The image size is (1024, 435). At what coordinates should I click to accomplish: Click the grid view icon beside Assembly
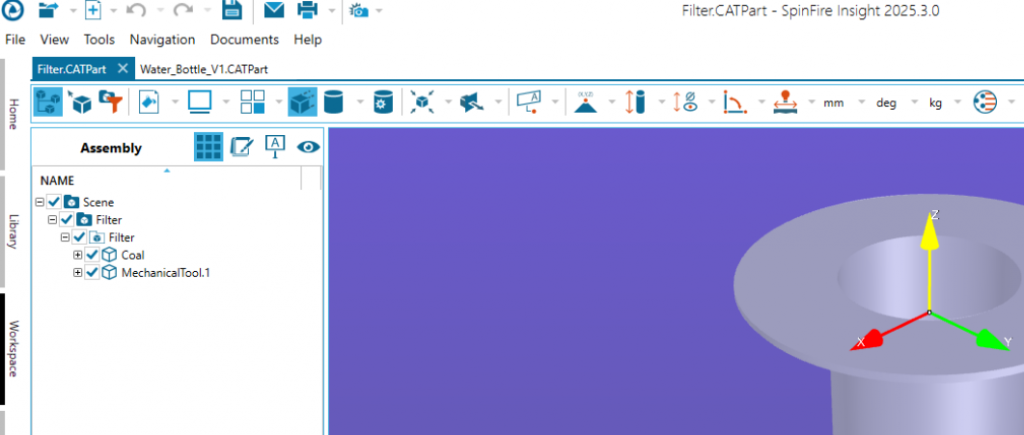click(208, 147)
